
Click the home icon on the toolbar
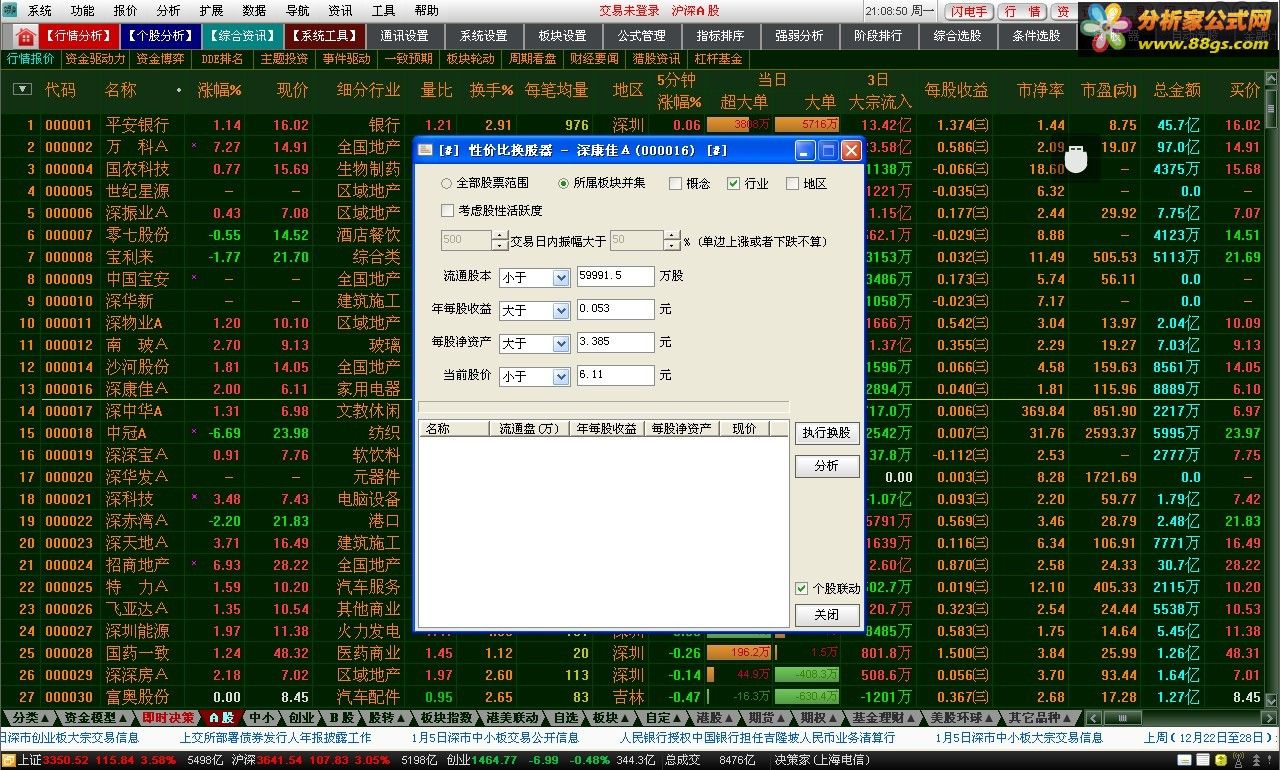click(25, 36)
